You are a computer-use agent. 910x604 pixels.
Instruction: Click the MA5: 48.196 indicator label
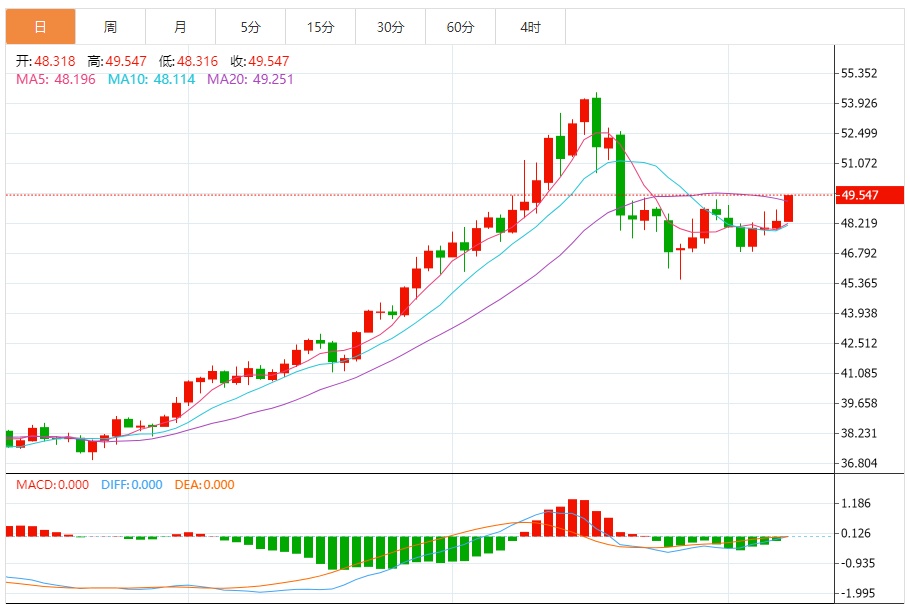tap(56, 79)
